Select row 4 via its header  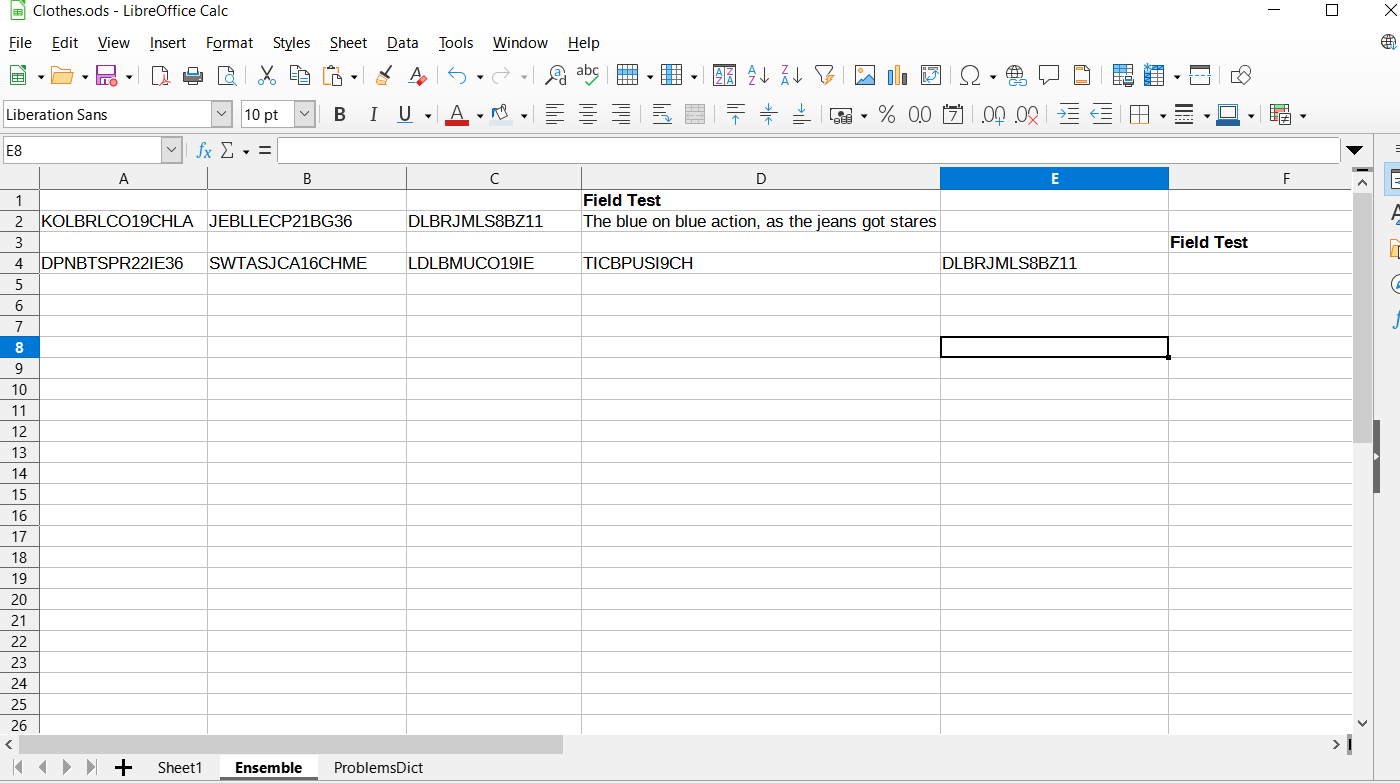click(19, 263)
